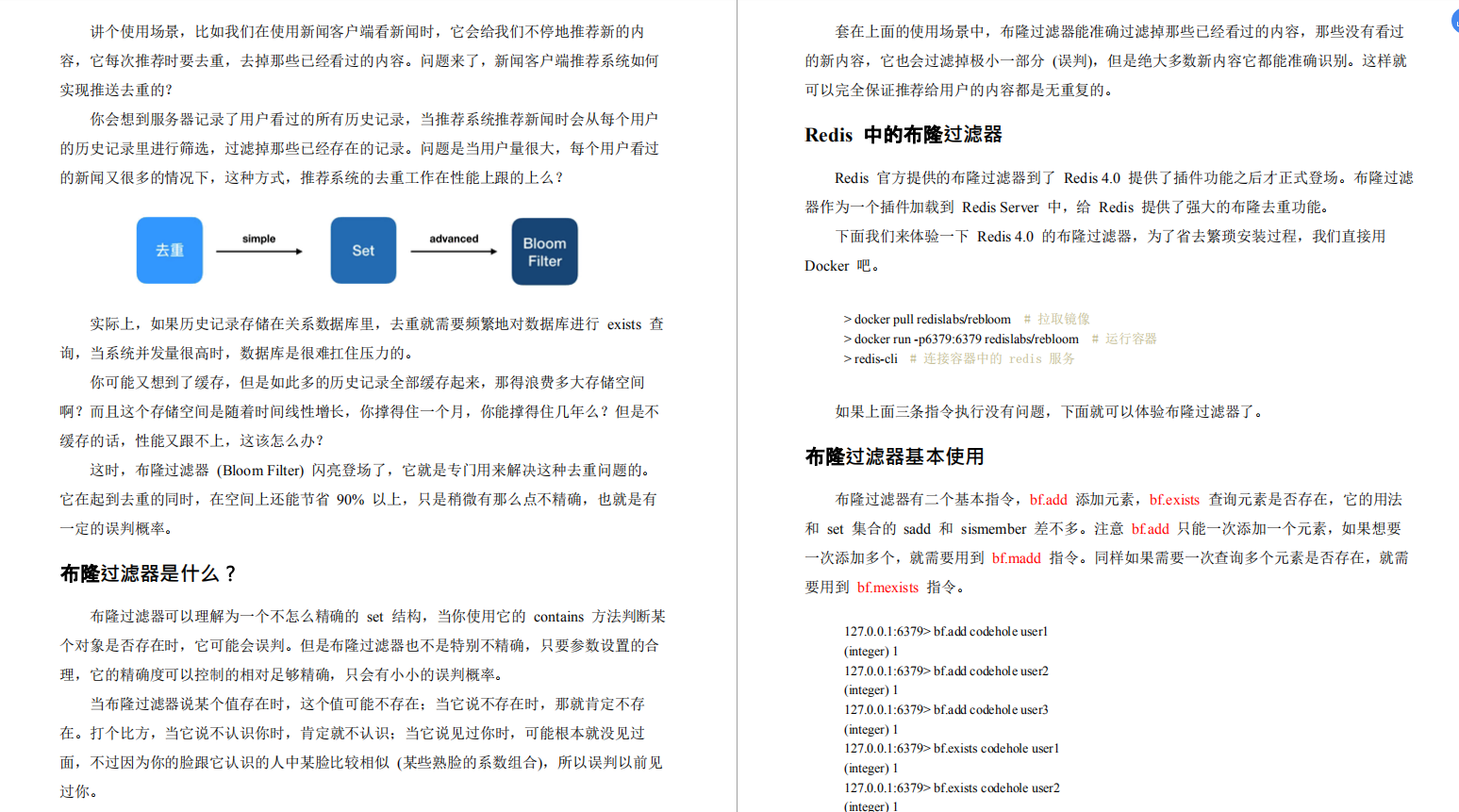This screenshot has height=812, width=1459.
Task: Click terminal line 'bf.add codehole user3'
Action: point(946,710)
